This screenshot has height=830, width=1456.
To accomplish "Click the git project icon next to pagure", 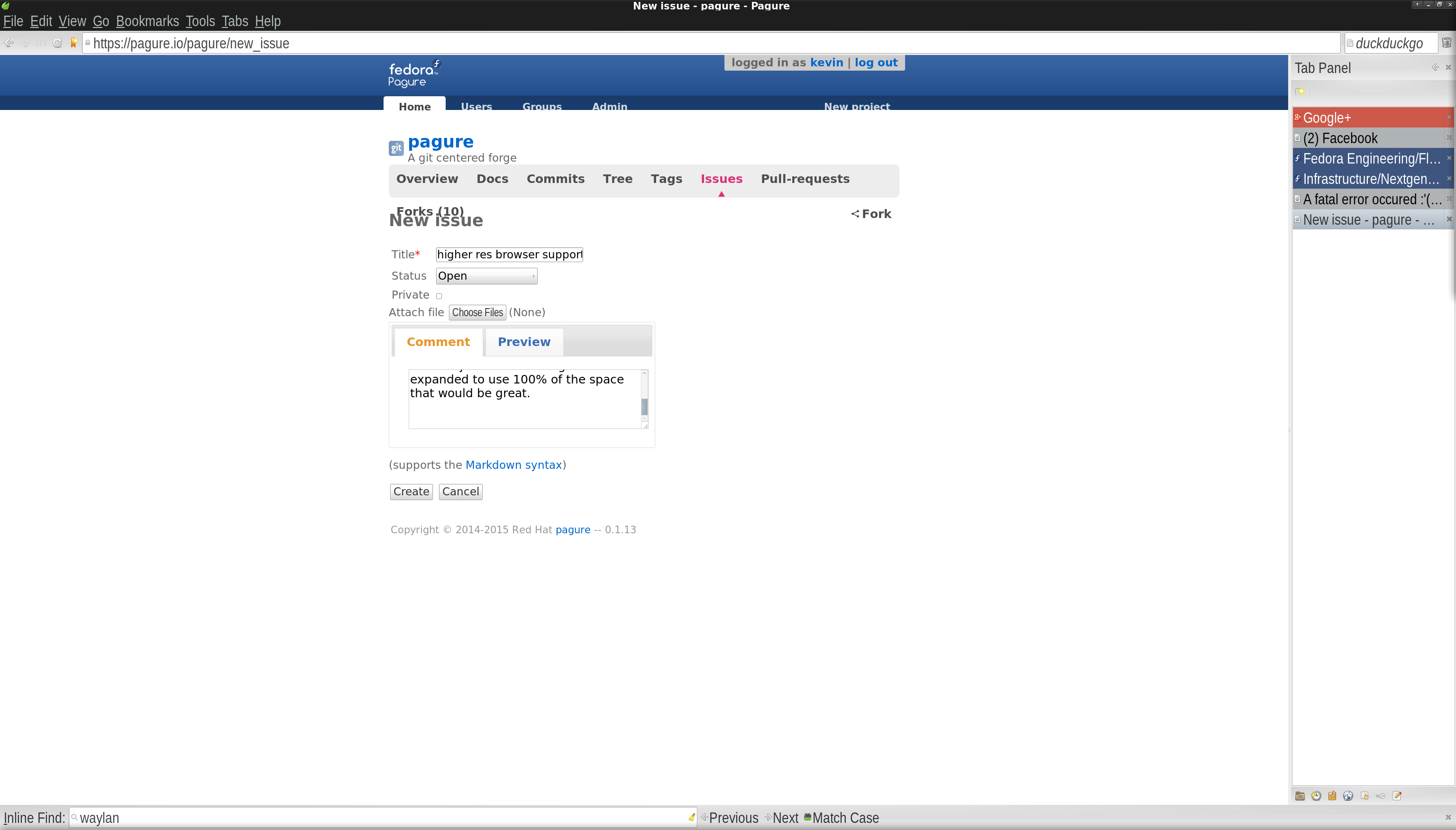I will (396, 148).
